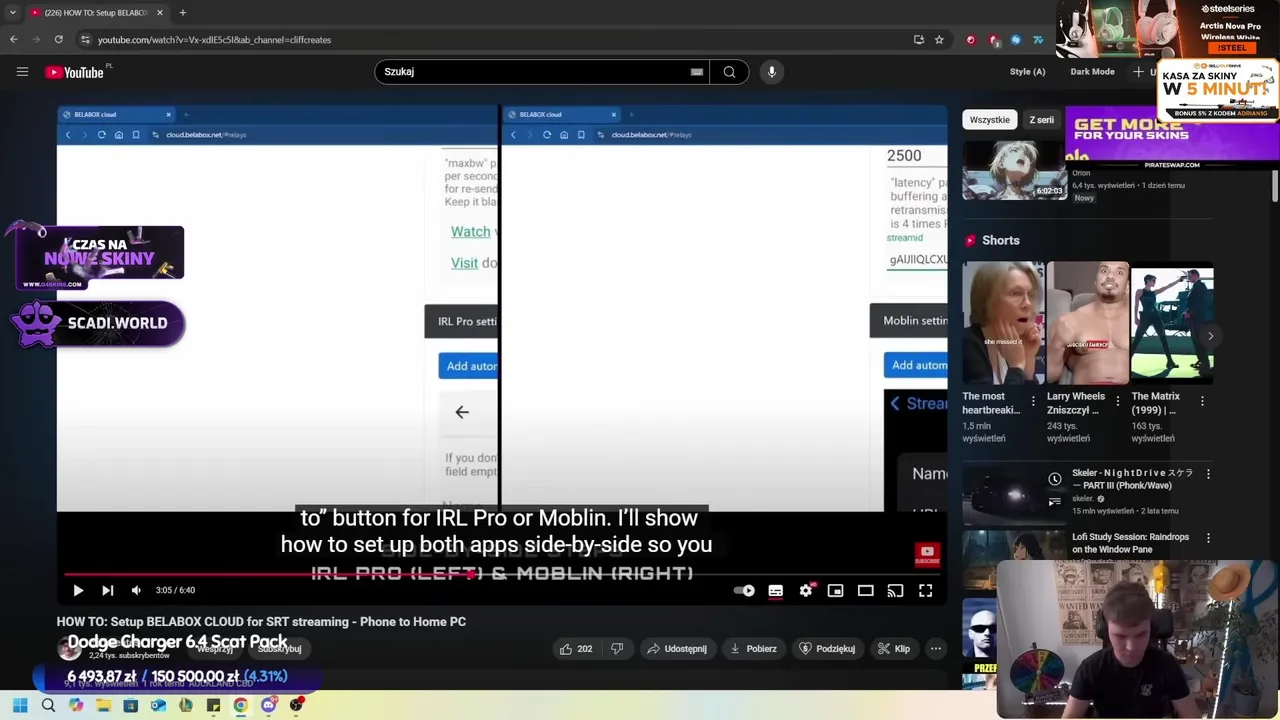Start voice search with microphone
The image size is (1280, 720).
pyautogui.click(x=771, y=72)
